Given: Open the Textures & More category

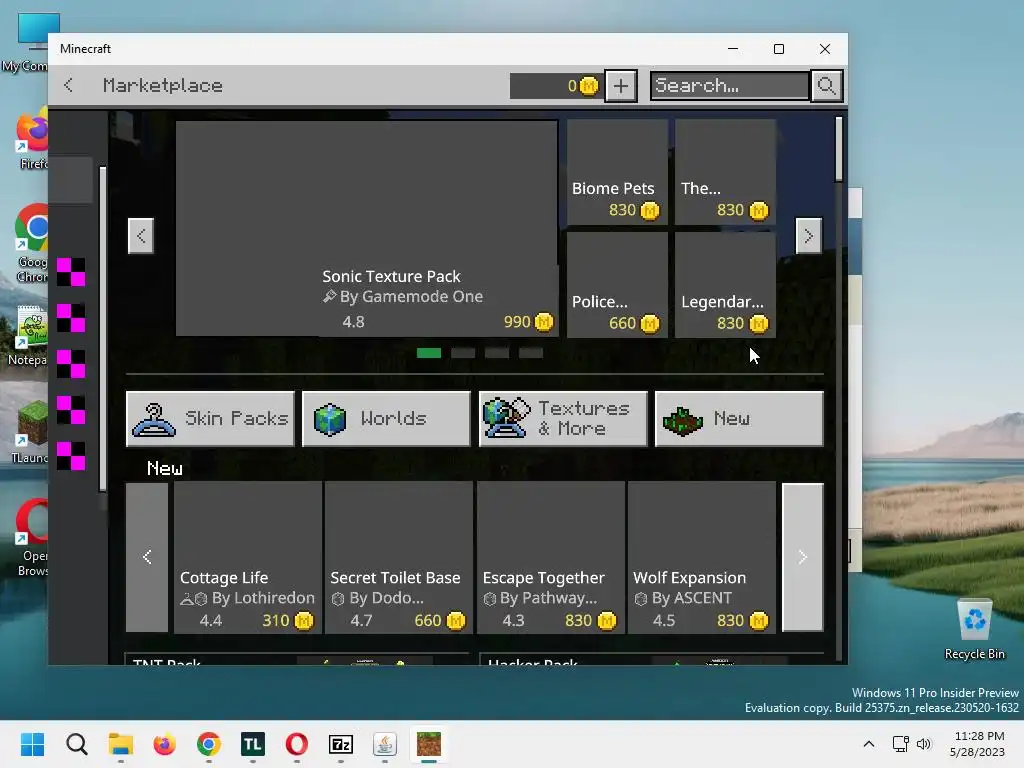Looking at the screenshot, I should click(x=563, y=419).
